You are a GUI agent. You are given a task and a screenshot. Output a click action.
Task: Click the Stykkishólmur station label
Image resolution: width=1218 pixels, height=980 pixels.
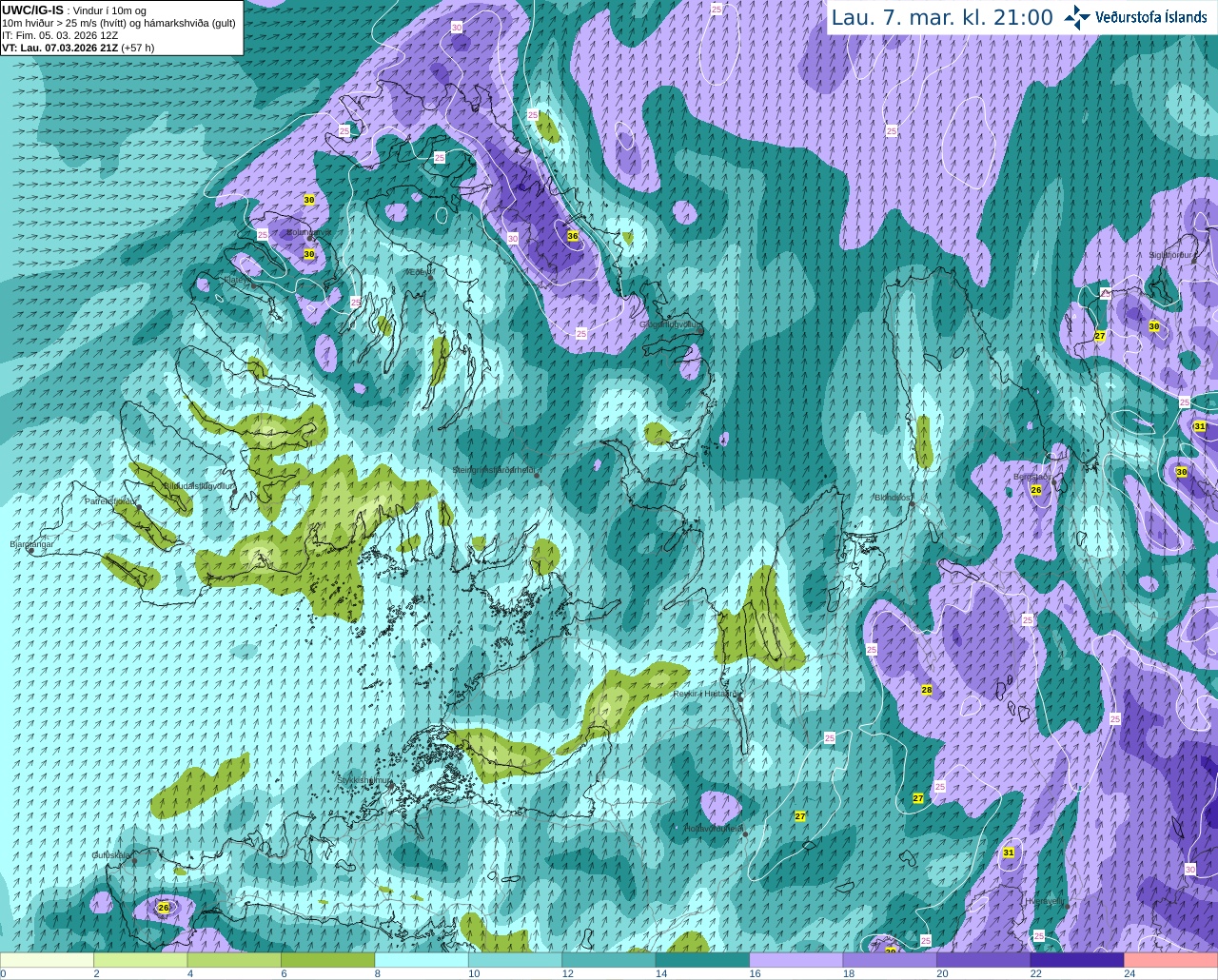click(364, 780)
